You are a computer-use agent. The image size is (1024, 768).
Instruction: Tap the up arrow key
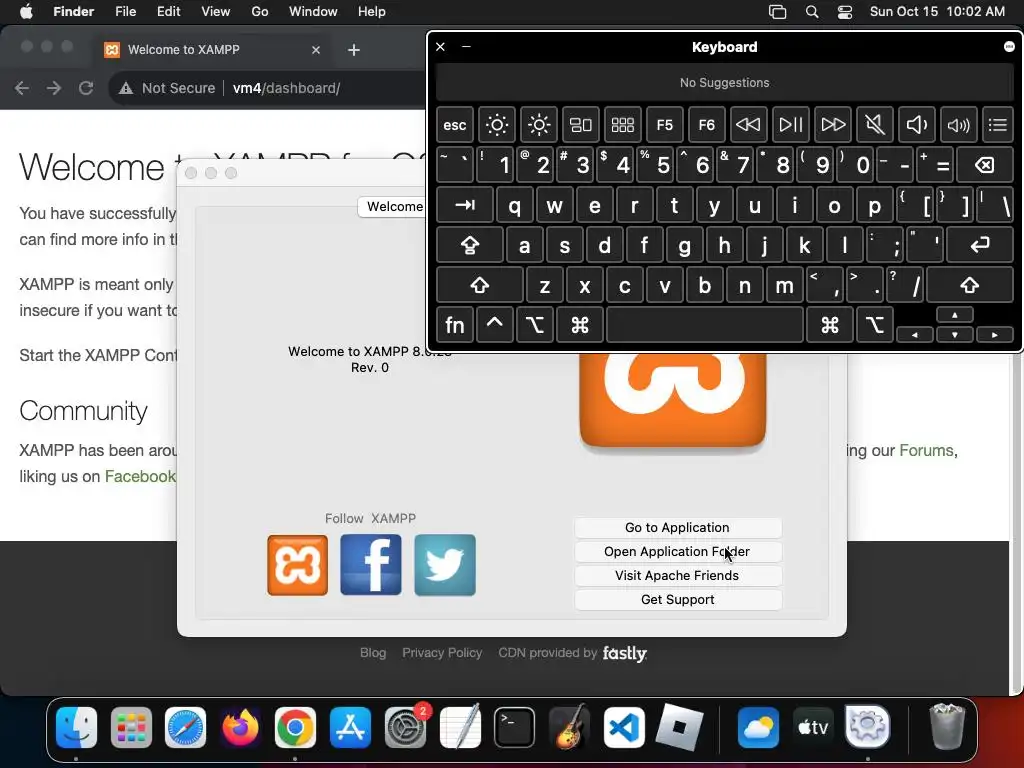(x=955, y=315)
